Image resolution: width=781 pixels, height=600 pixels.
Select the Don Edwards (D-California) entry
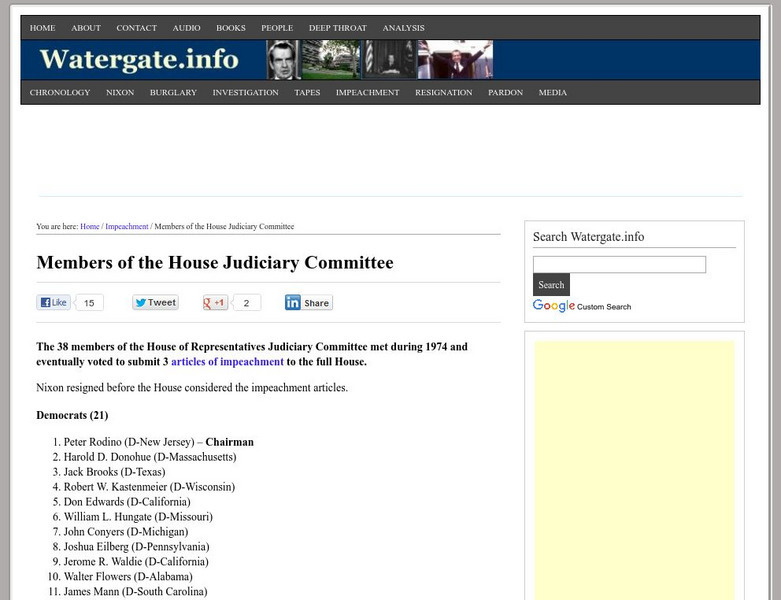(127, 502)
